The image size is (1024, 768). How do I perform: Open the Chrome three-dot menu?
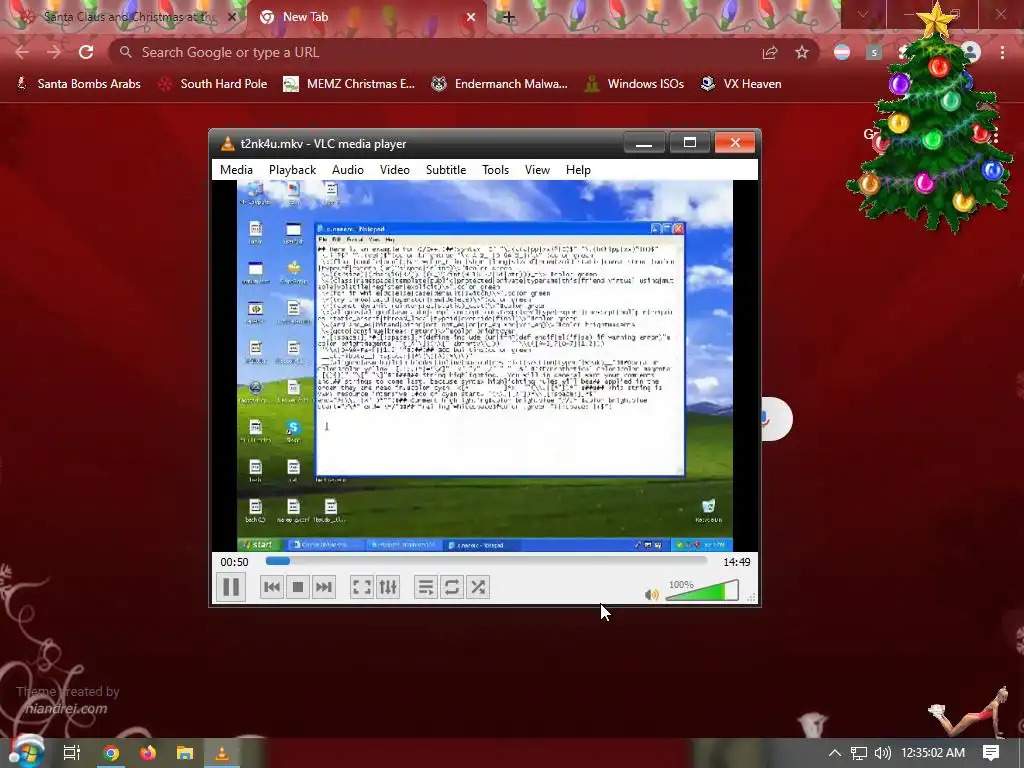coord(1002,53)
